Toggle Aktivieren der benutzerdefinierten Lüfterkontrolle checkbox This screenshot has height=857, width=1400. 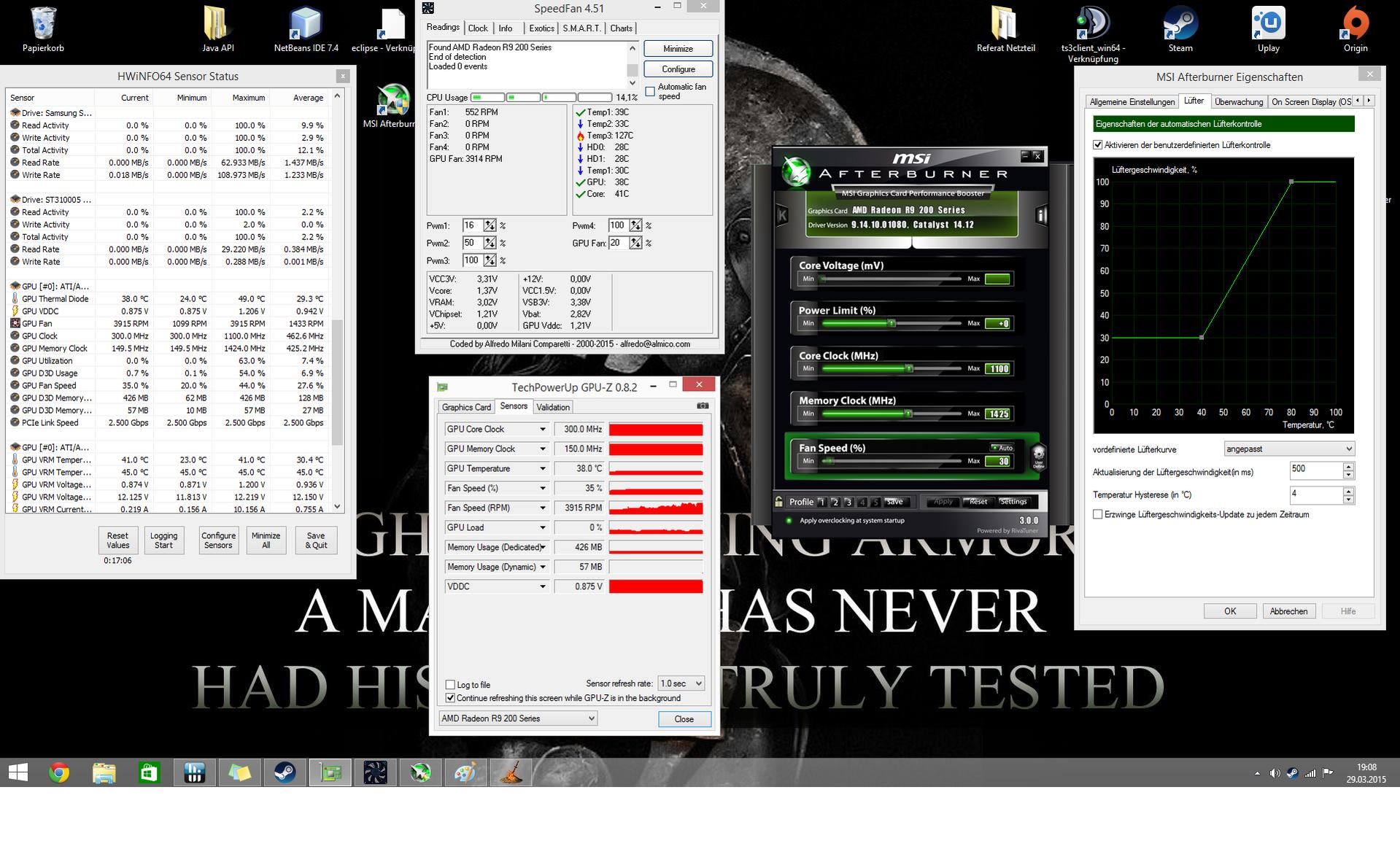click(x=1098, y=144)
